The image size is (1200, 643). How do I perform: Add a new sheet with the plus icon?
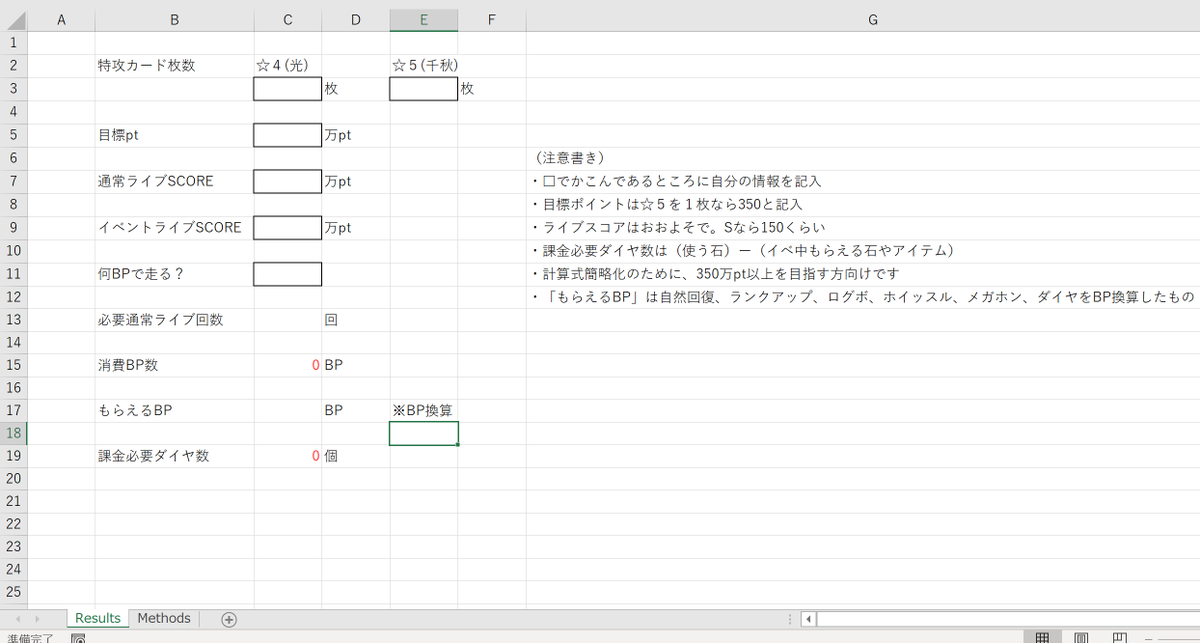(229, 619)
